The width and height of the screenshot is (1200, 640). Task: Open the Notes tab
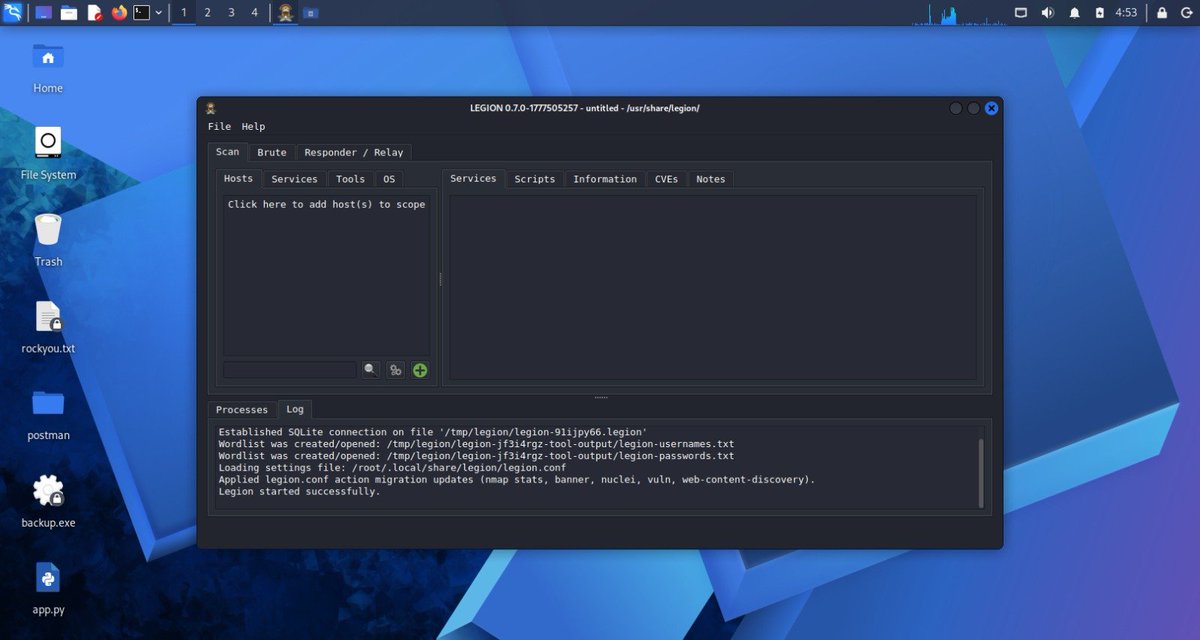(710, 179)
